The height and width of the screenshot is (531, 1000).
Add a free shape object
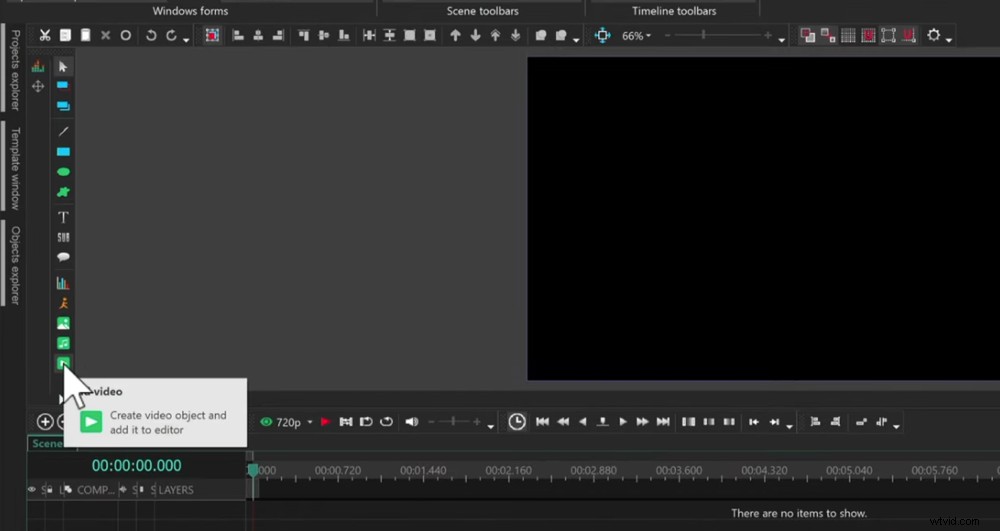(63, 192)
